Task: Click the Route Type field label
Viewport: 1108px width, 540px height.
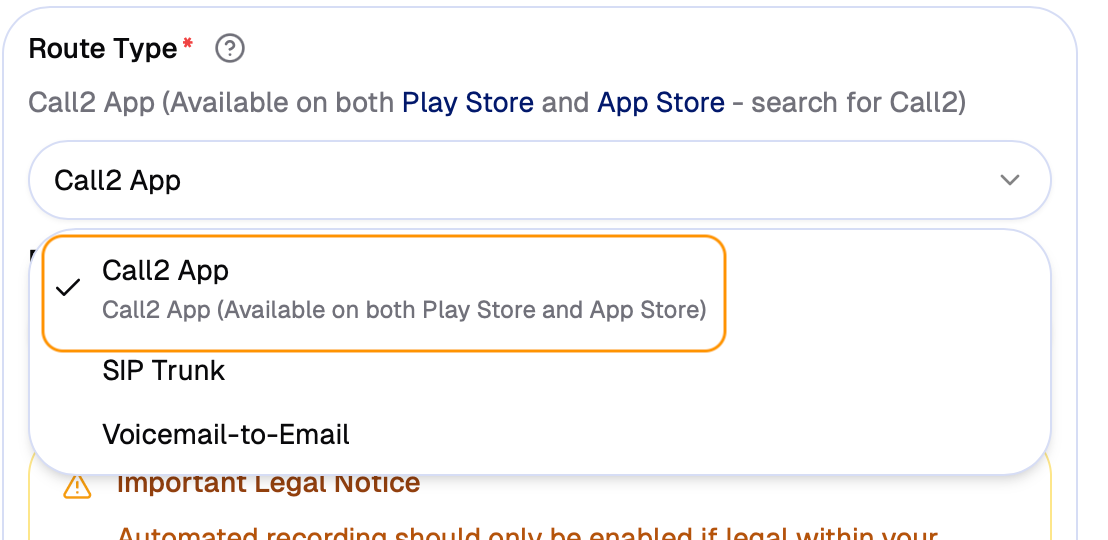Action: point(103,48)
